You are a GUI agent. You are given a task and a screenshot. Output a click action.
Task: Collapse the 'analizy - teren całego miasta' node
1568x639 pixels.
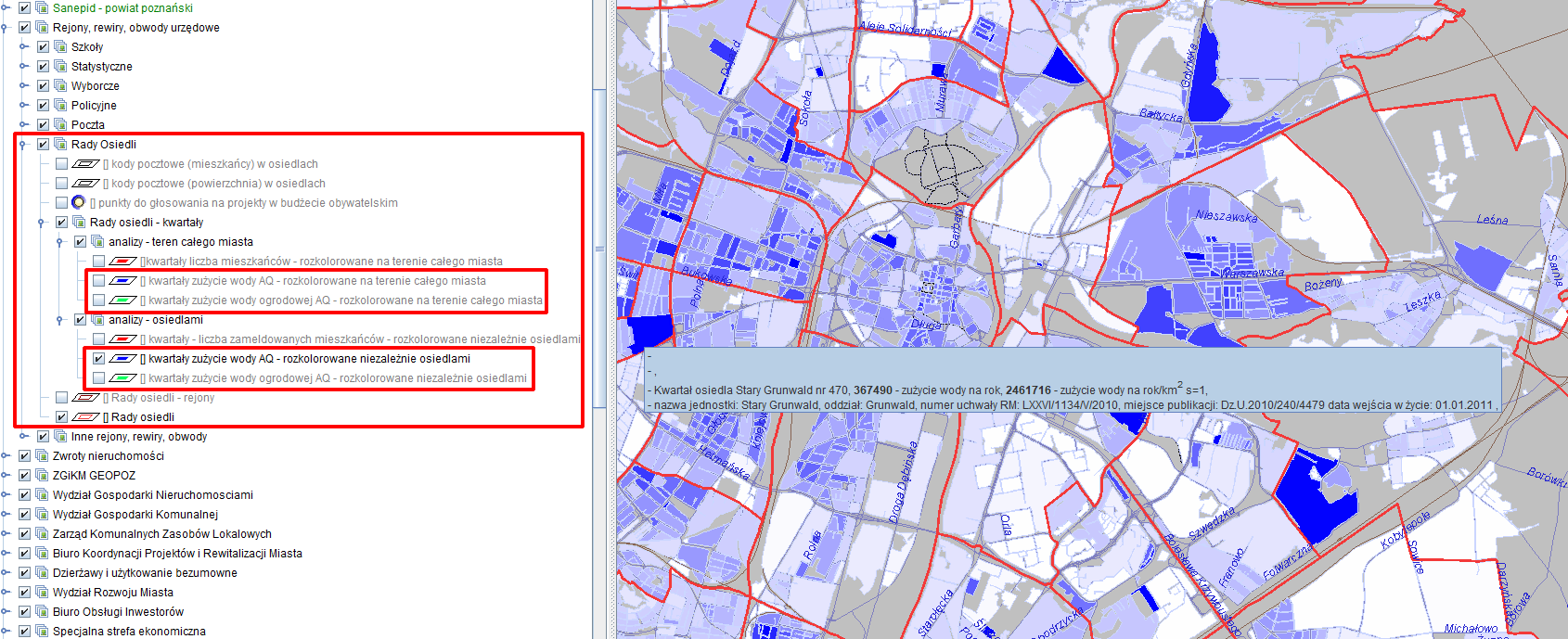60,242
